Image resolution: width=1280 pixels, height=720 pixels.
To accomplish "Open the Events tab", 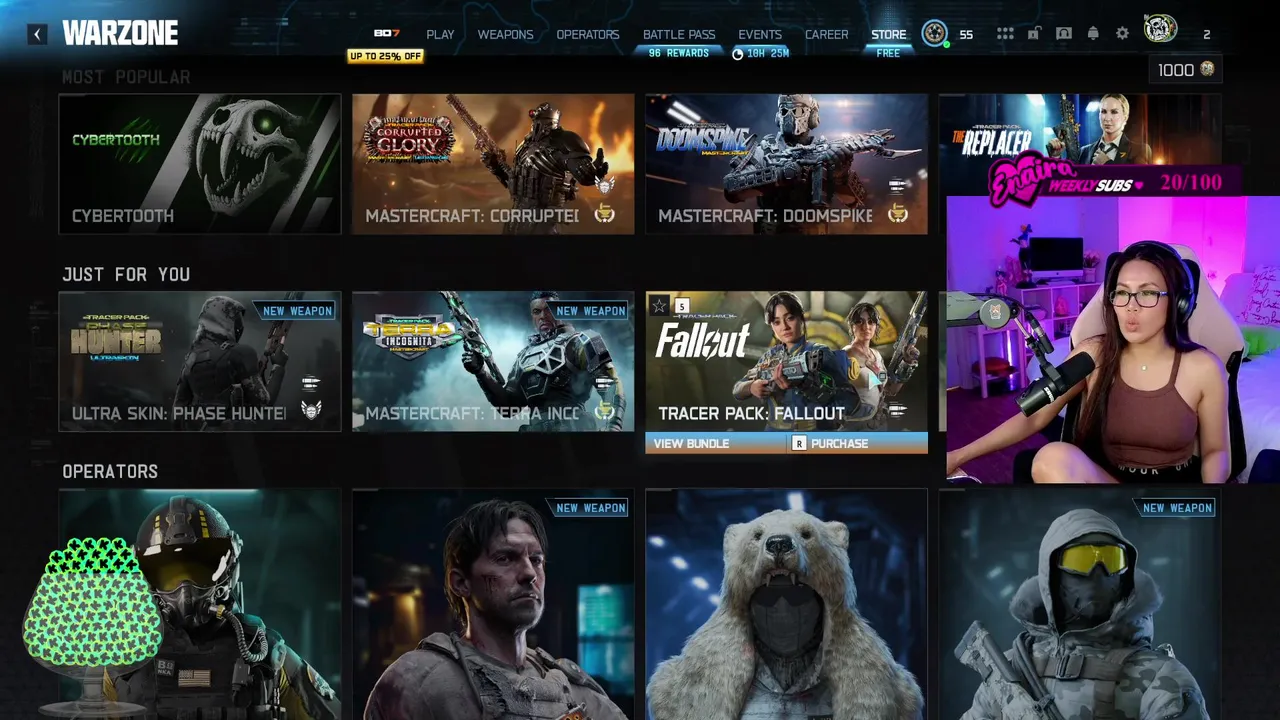I will [760, 34].
